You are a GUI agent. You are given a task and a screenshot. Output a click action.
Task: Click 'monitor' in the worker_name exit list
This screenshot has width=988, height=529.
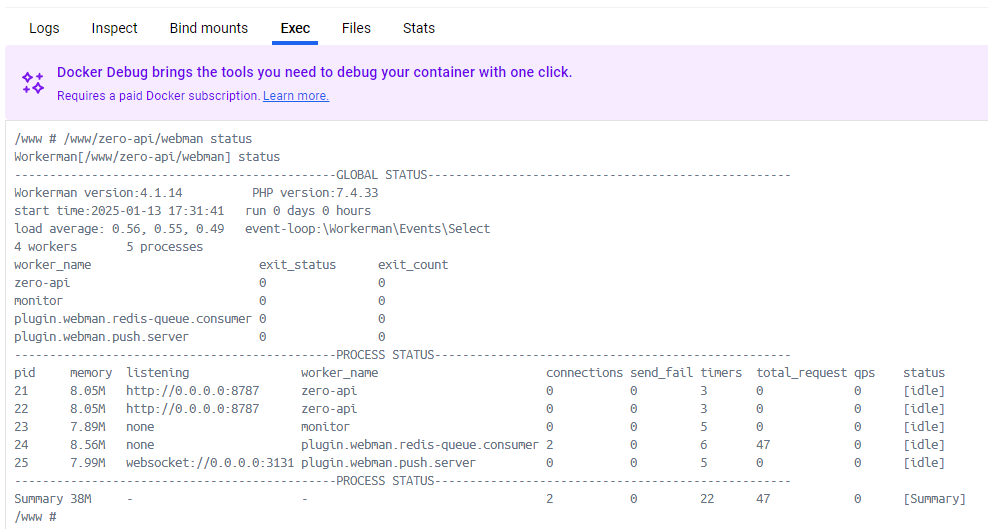coord(38,301)
